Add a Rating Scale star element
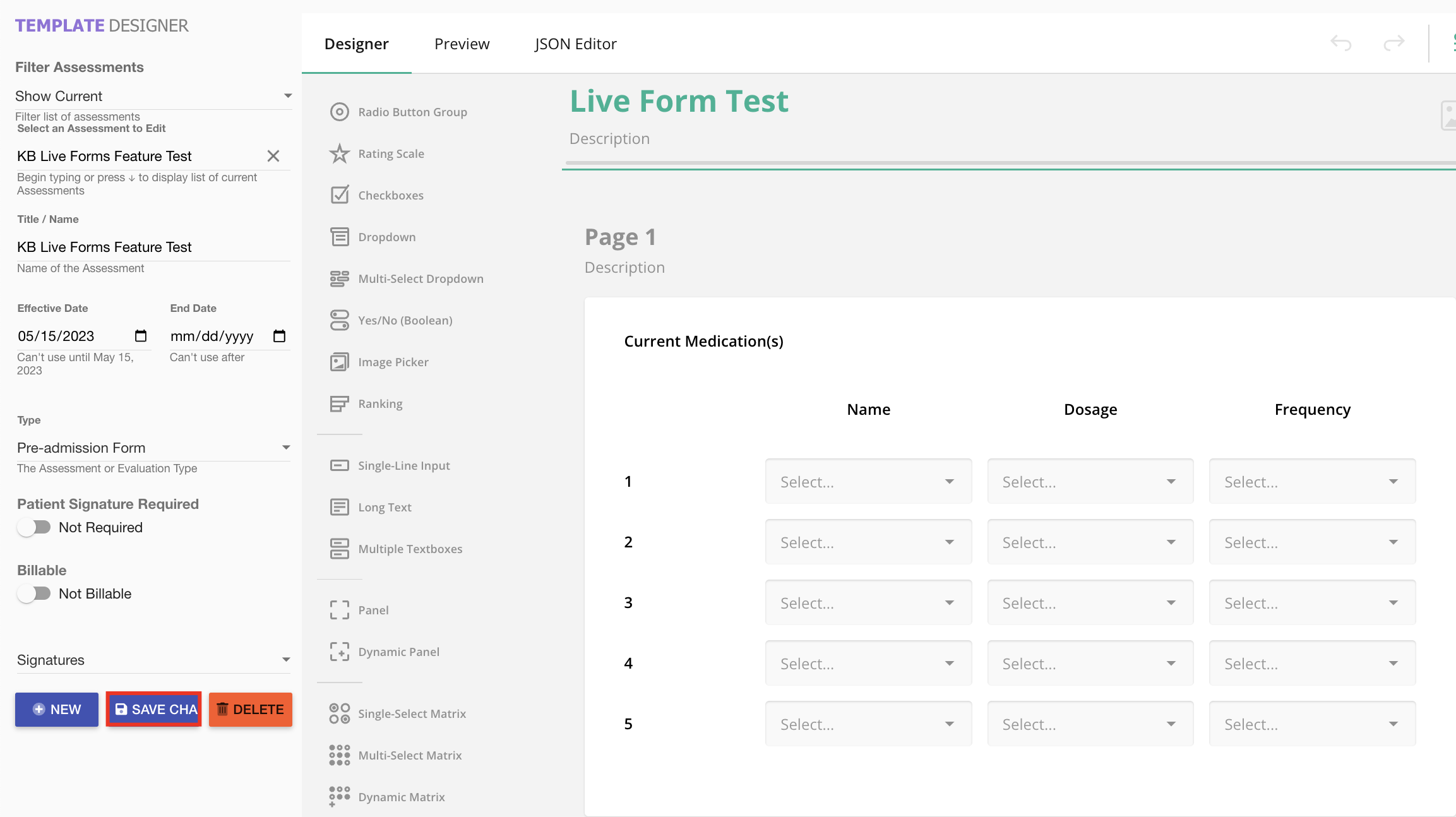The width and height of the screenshot is (1456, 817). tap(339, 153)
